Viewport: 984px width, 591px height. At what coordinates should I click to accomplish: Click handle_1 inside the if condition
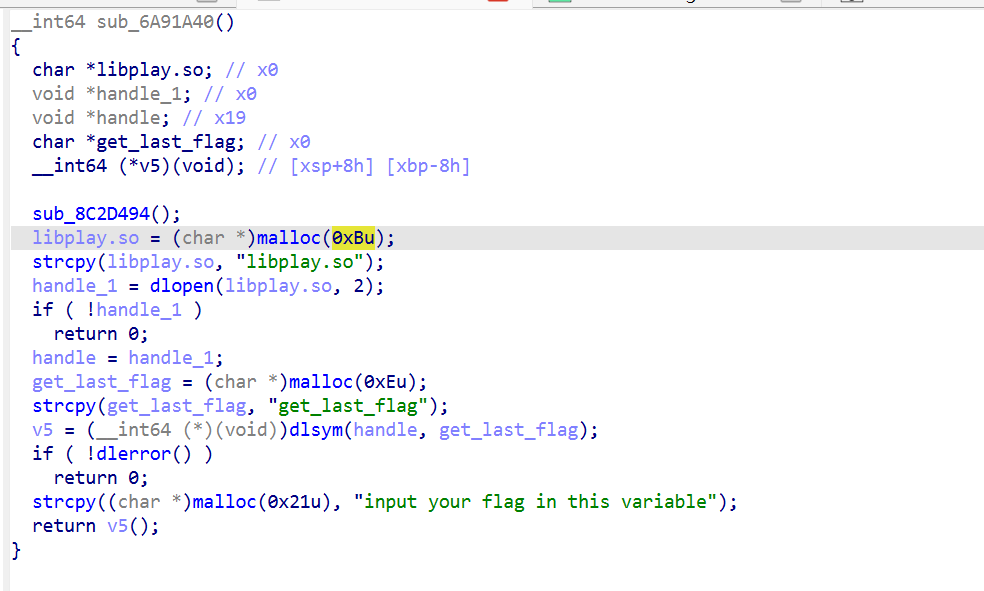[139, 310]
